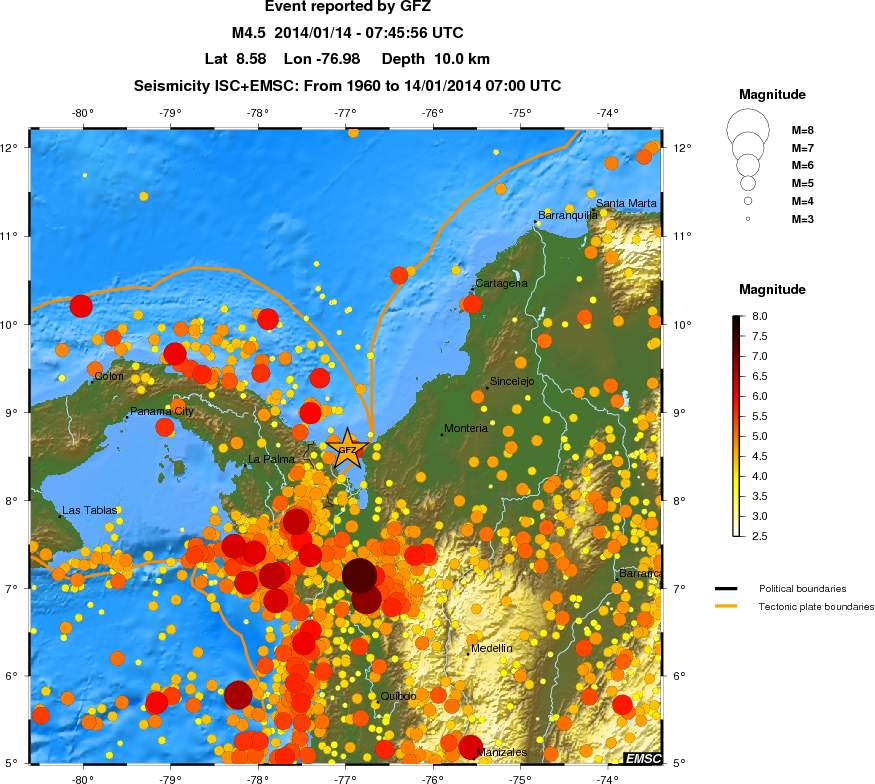Click the 'Manizales' map label
The height and width of the screenshot is (784, 875).
click(x=502, y=752)
